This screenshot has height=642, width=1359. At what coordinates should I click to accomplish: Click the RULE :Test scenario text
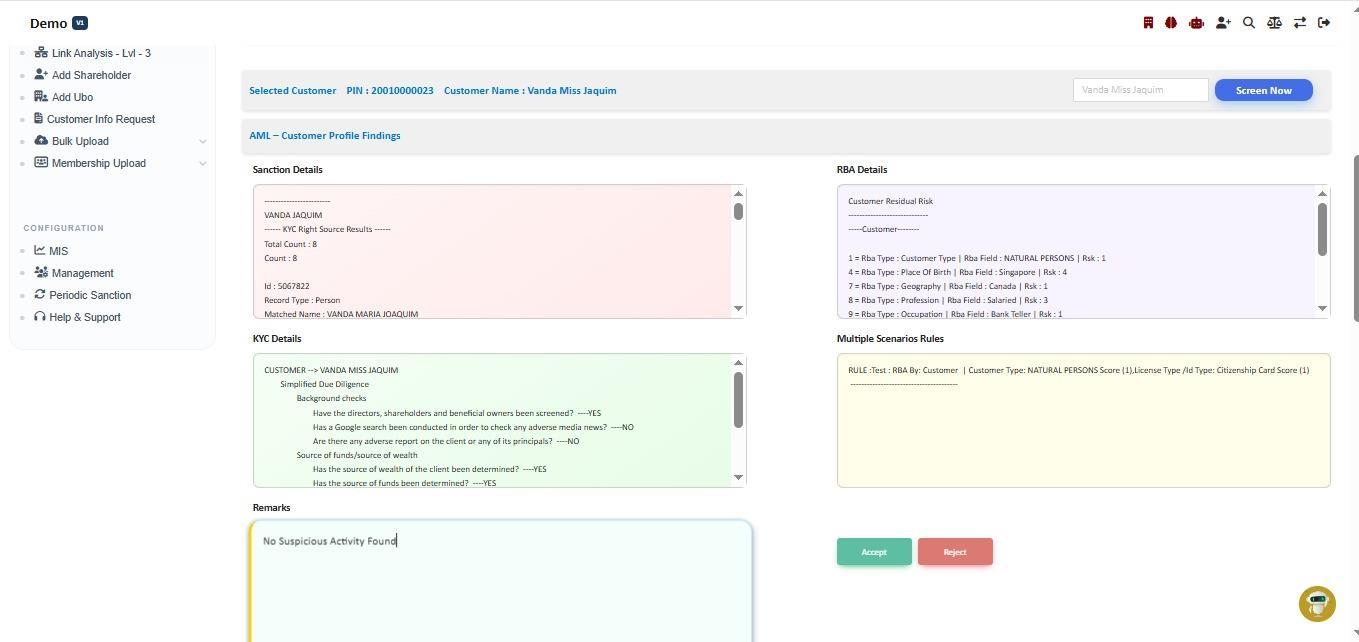(x=1078, y=370)
